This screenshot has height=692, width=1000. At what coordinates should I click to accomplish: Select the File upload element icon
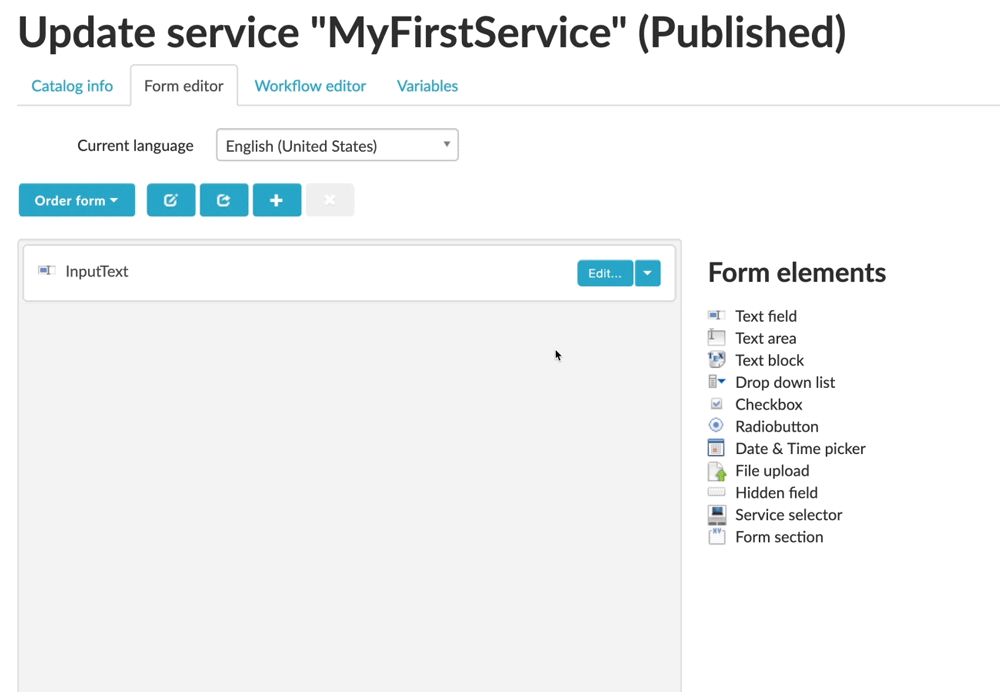point(716,471)
